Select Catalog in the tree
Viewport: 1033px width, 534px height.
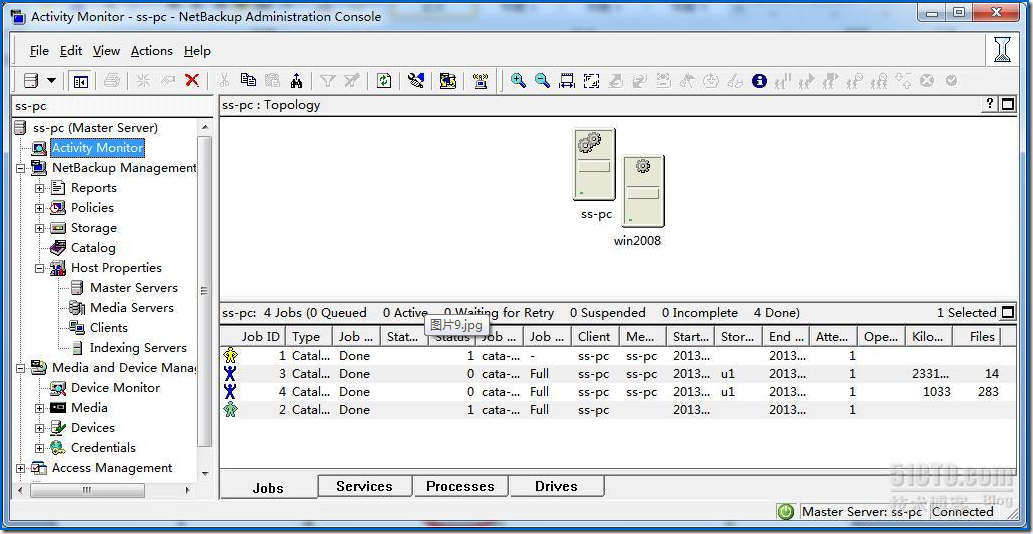coord(93,248)
